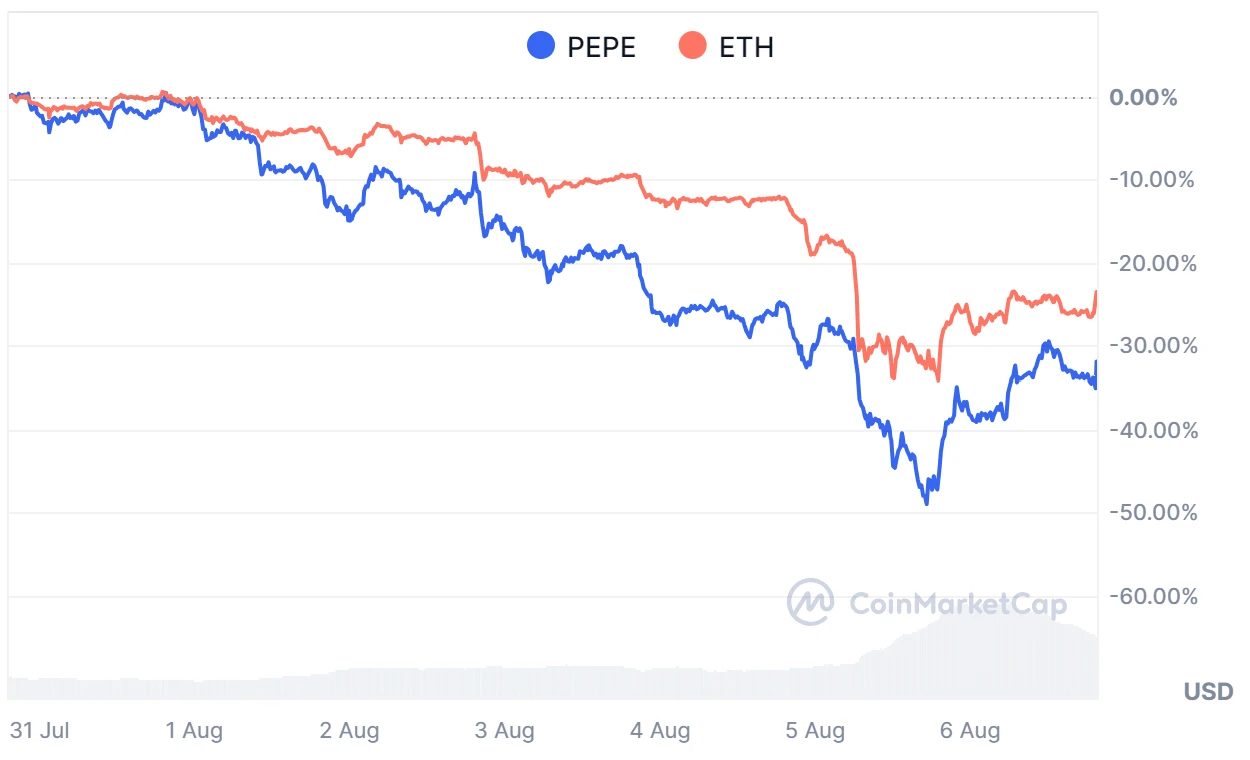Pick the 3 Aug date label
Viewport: 1250px width, 760px height.
click(x=504, y=731)
